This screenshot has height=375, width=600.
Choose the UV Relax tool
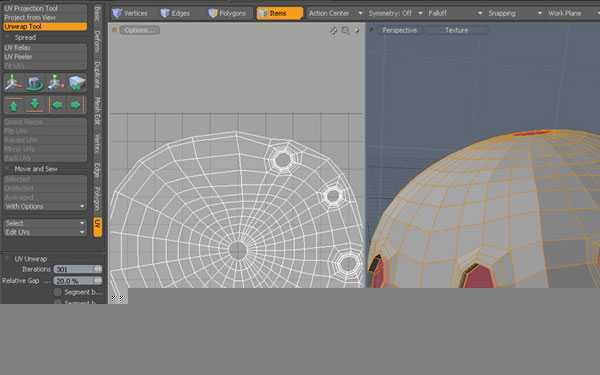(x=45, y=48)
